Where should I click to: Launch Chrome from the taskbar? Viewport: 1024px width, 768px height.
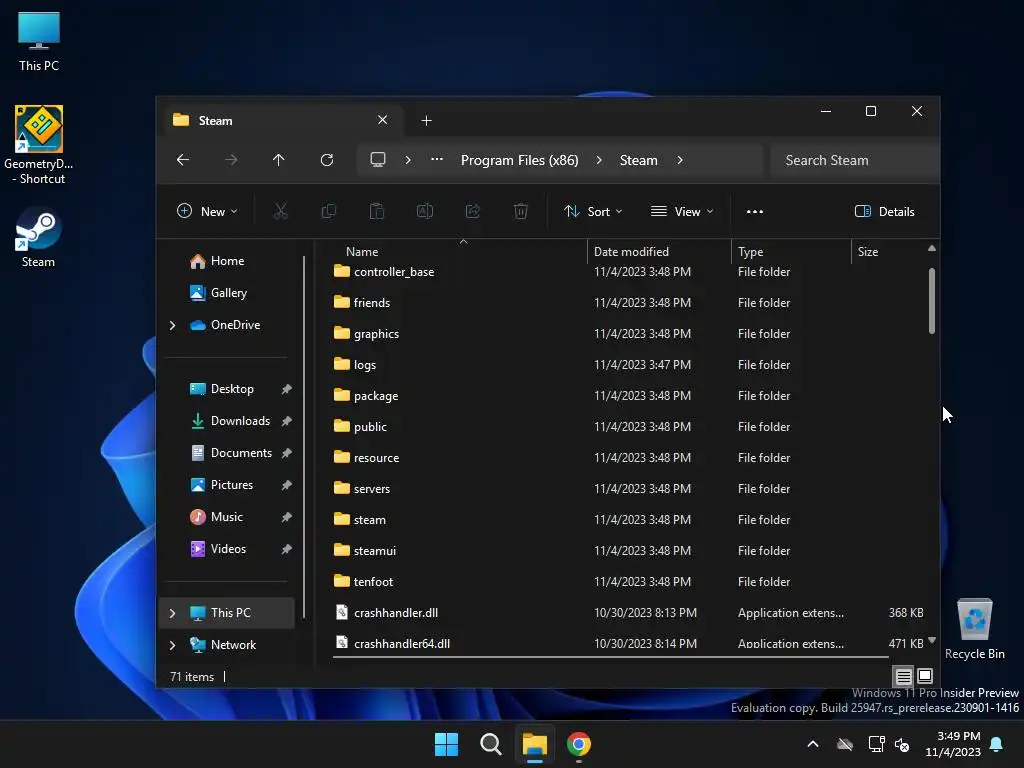pyautogui.click(x=579, y=744)
